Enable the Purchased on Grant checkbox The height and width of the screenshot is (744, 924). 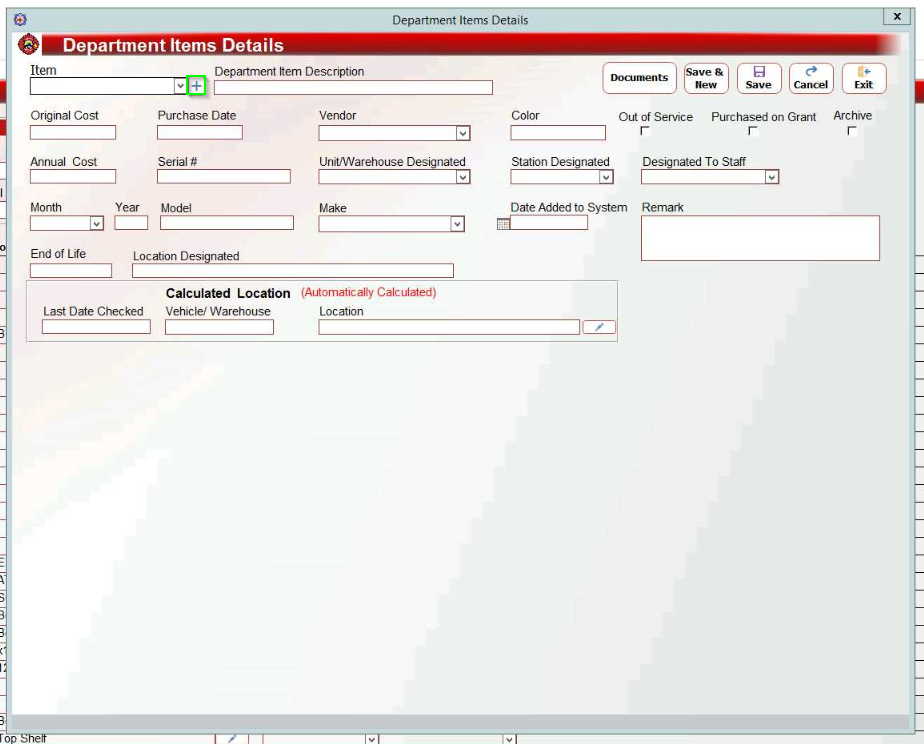coord(753,131)
